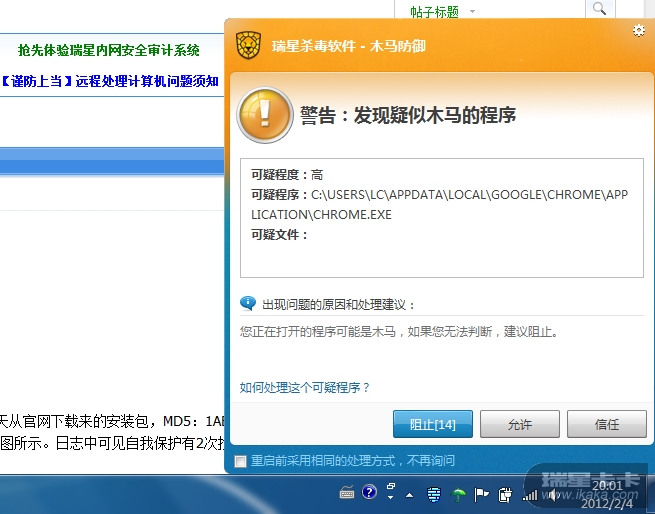The image size is (655, 514).
Task: Click the clock showing 20:01
Action: (x=608, y=485)
